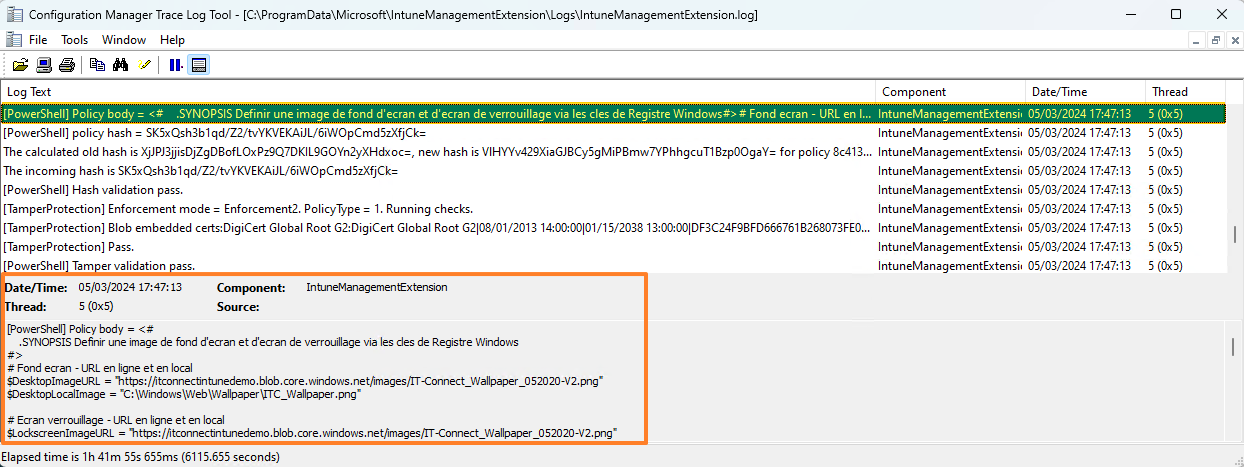Click the Open on Server computer icon
This screenshot has width=1244, height=467.
point(44,65)
